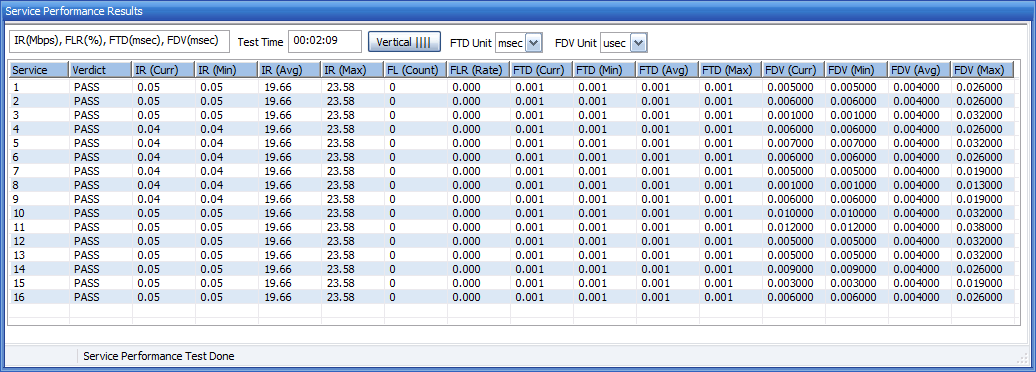Select service row 8 number cell
The image size is (1036, 372).
tap(38, 185)
